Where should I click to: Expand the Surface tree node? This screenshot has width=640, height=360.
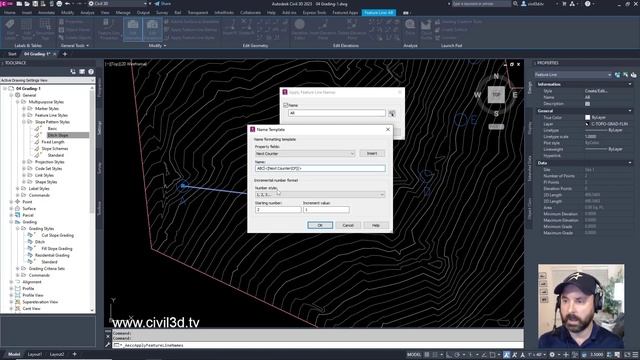[11, 209]
